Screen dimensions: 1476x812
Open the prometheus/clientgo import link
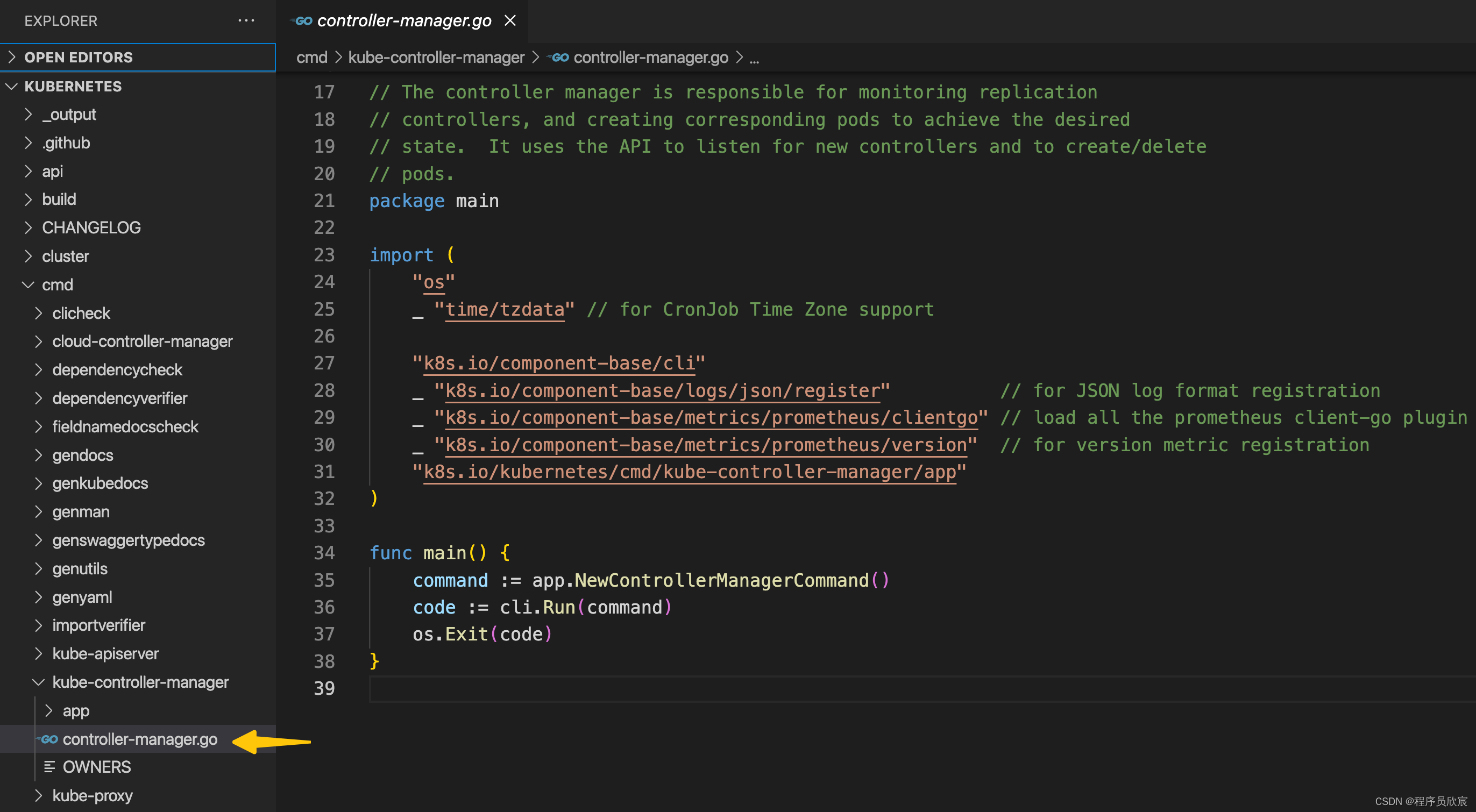(x=711, y=418)
